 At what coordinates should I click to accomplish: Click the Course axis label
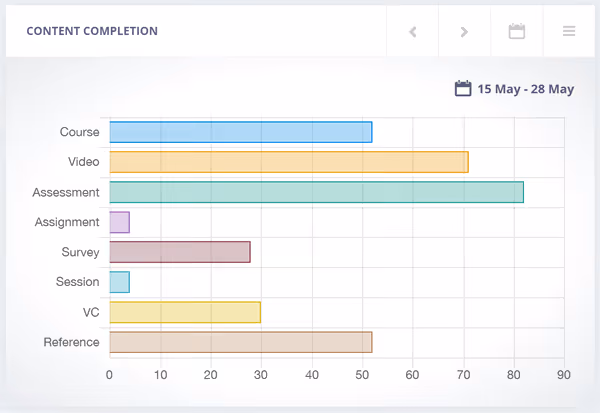(x=80, y=132)
